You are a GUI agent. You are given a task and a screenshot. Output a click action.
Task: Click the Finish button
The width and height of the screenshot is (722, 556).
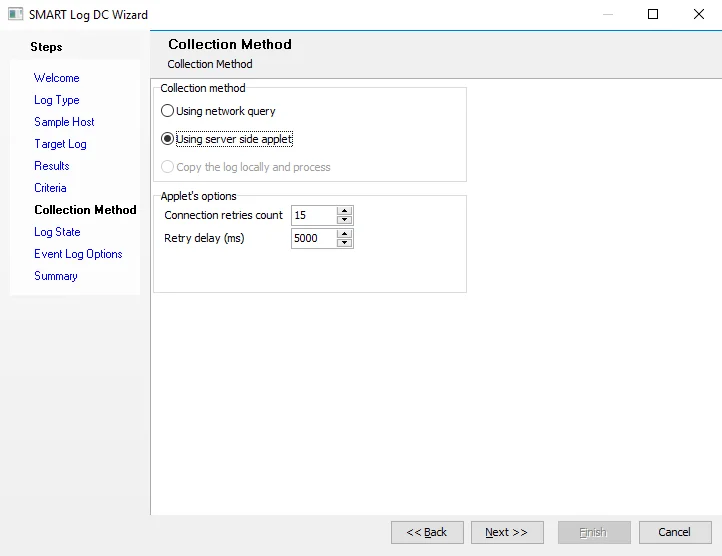point(594,533)
